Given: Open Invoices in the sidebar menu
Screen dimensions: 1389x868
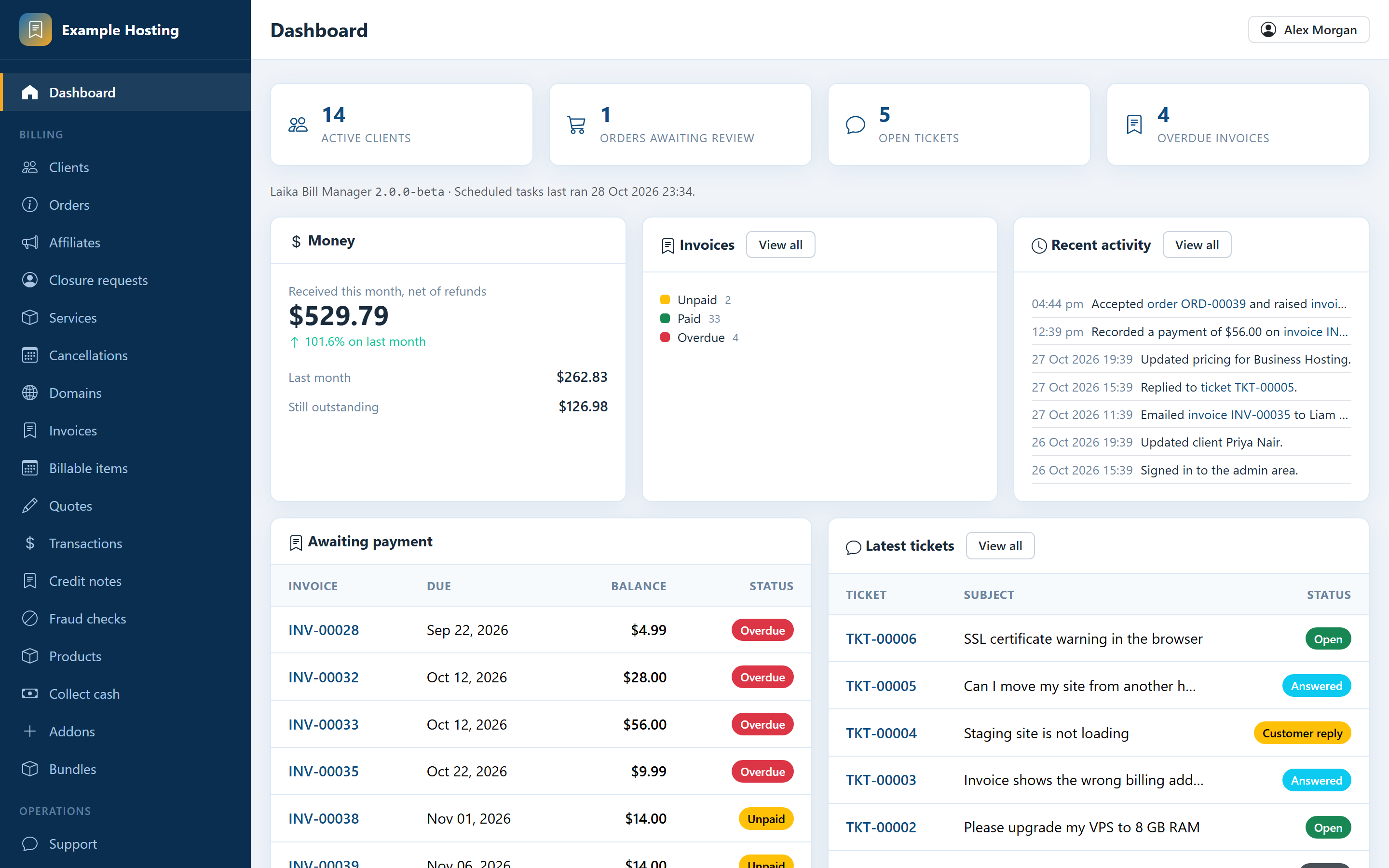Looking at the screenshot, I should click(x=125, y=431).
